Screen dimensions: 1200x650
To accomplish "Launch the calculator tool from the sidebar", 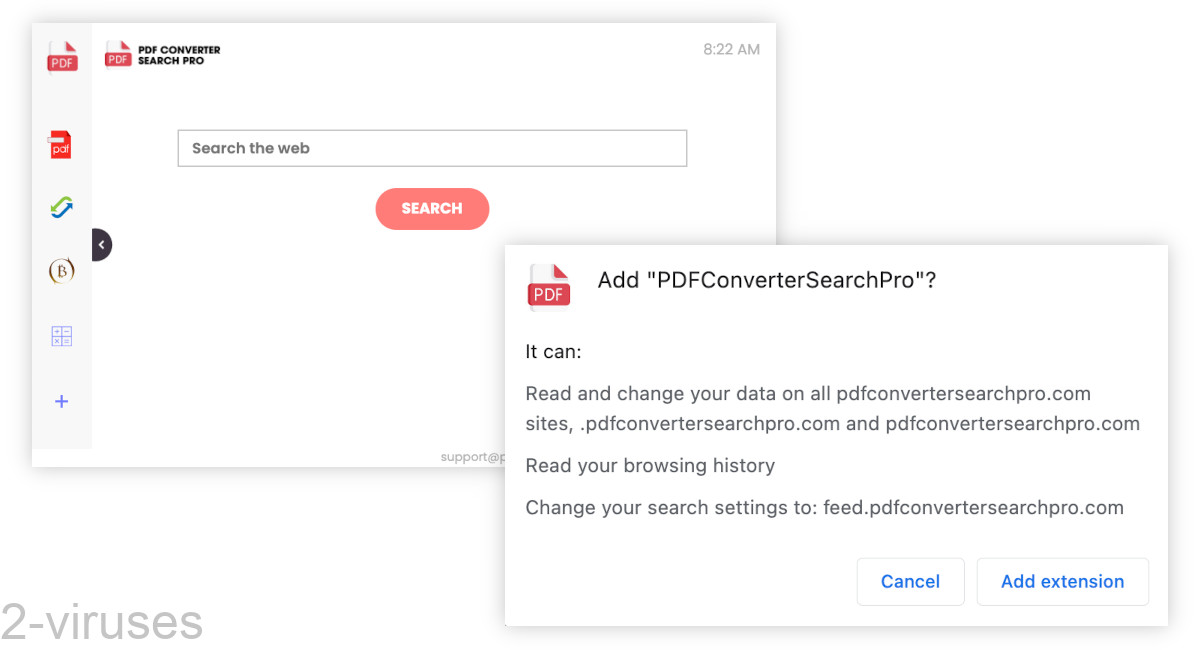I will [62, 335].
